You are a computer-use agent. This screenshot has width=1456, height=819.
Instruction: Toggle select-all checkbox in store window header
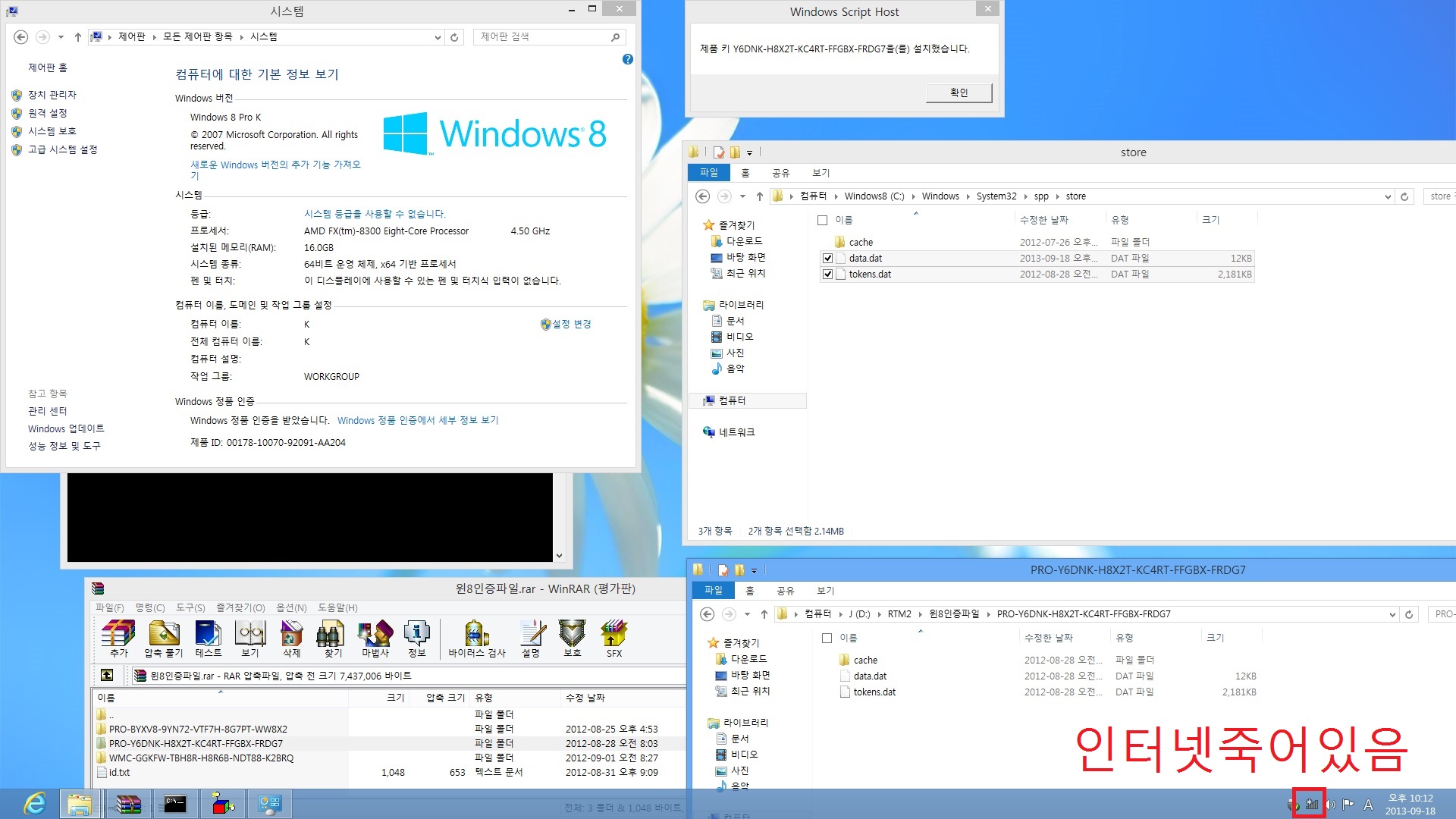822,220
